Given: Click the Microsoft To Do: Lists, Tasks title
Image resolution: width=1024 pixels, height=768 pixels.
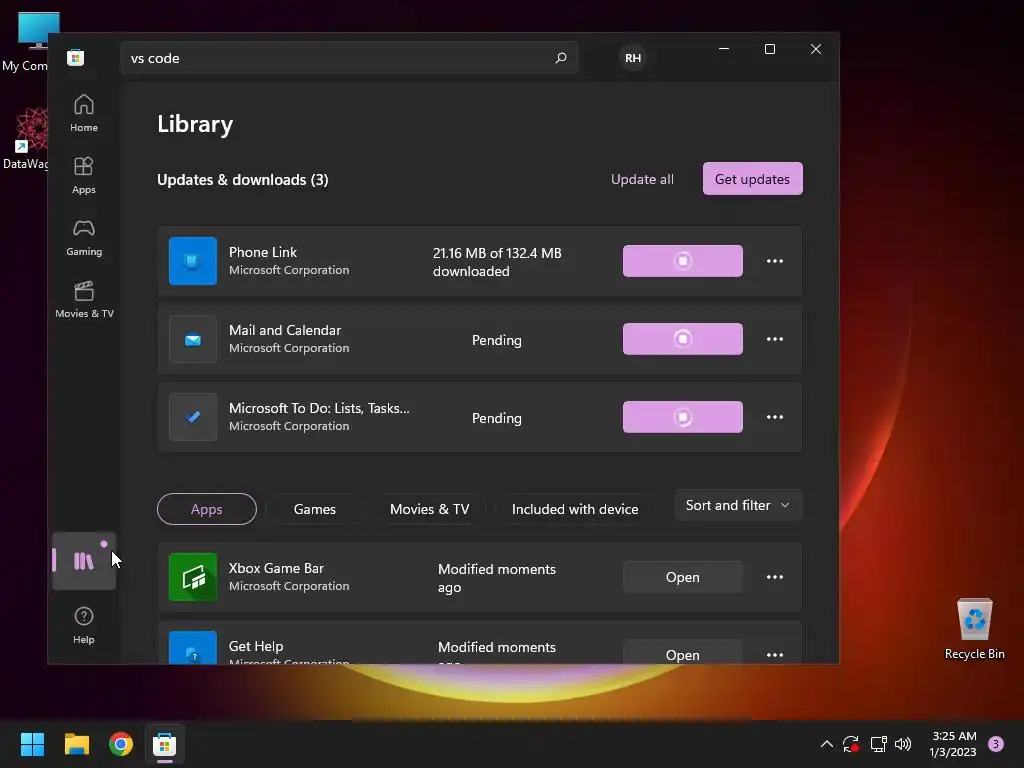Looking at the screenshot, I should (x=319, y=408).
